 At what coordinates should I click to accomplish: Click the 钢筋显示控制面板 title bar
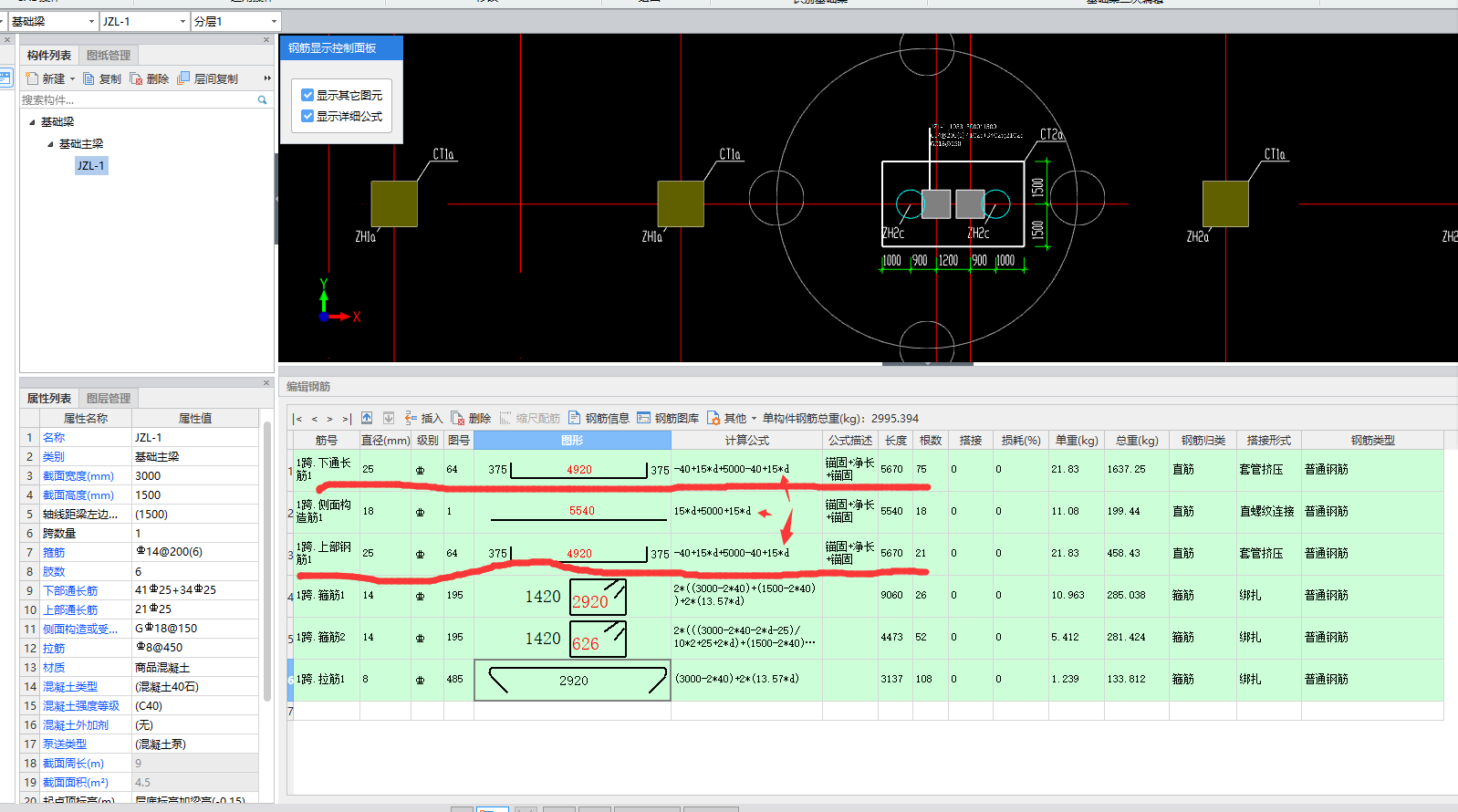pos(341,47)
